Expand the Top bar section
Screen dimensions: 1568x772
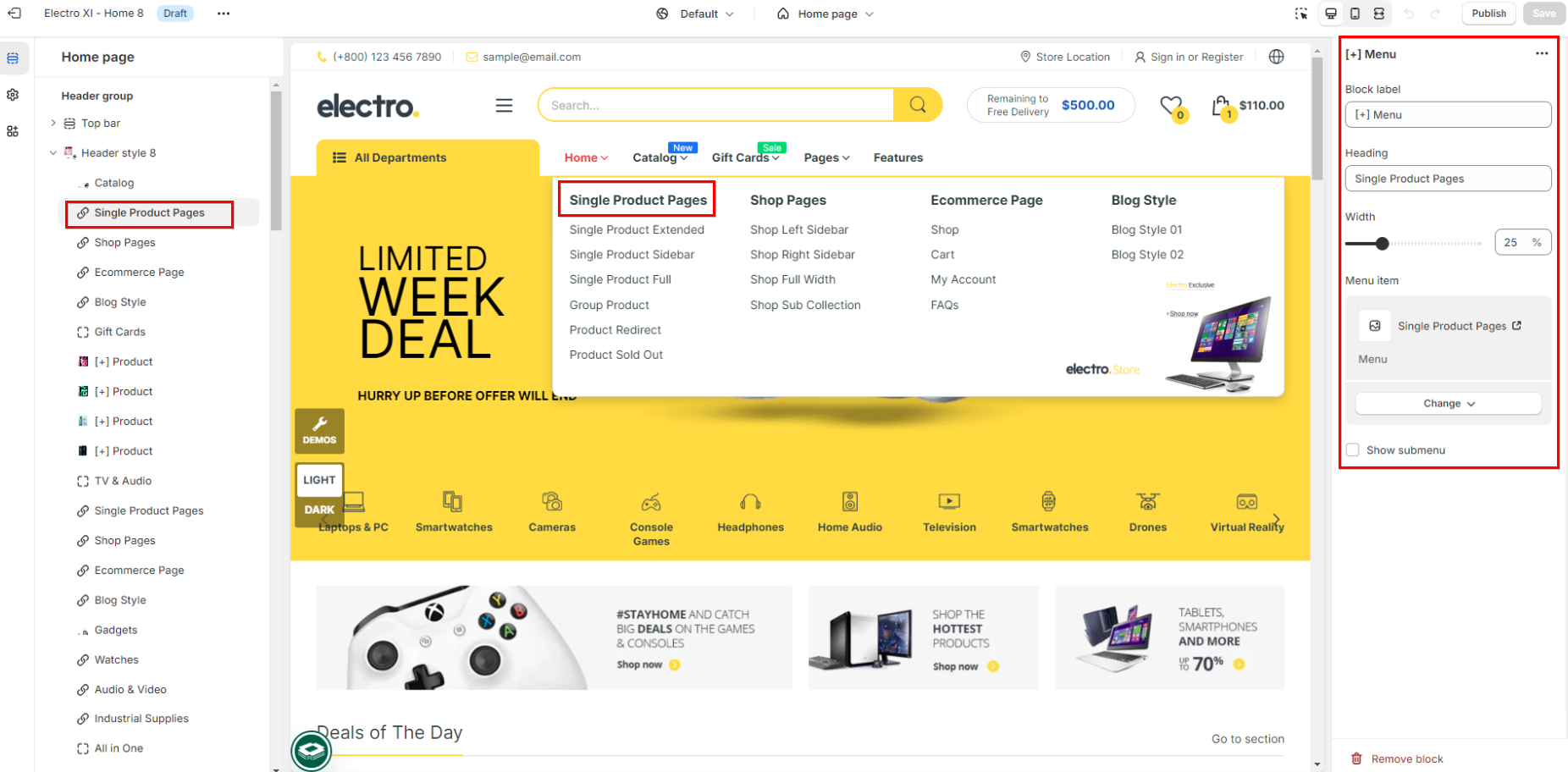point(53,123)
